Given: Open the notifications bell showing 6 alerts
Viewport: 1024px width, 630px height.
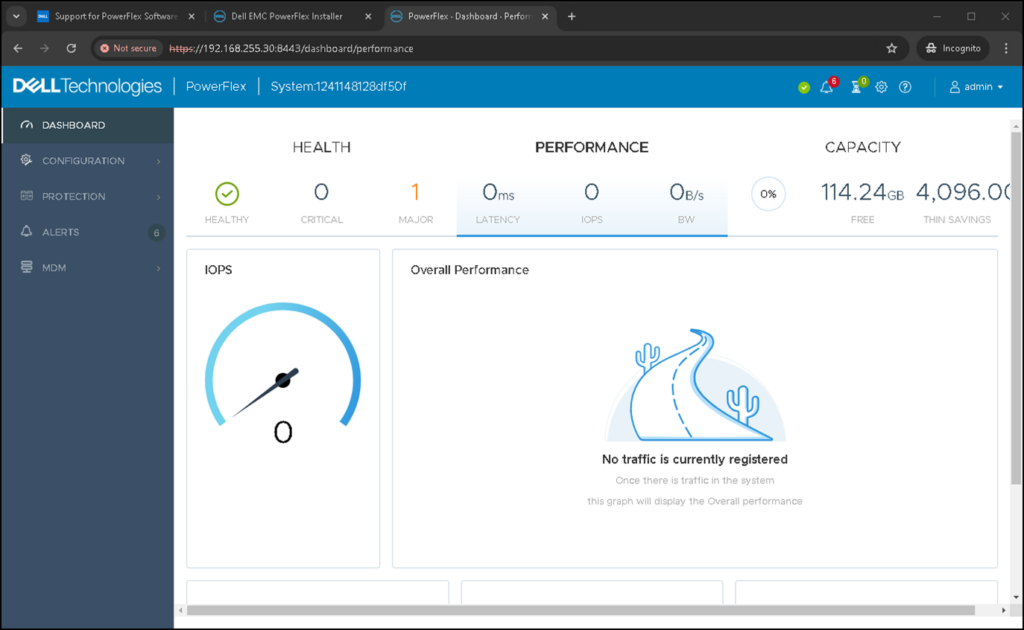Looking at the screenshot, I should (826, 87).
